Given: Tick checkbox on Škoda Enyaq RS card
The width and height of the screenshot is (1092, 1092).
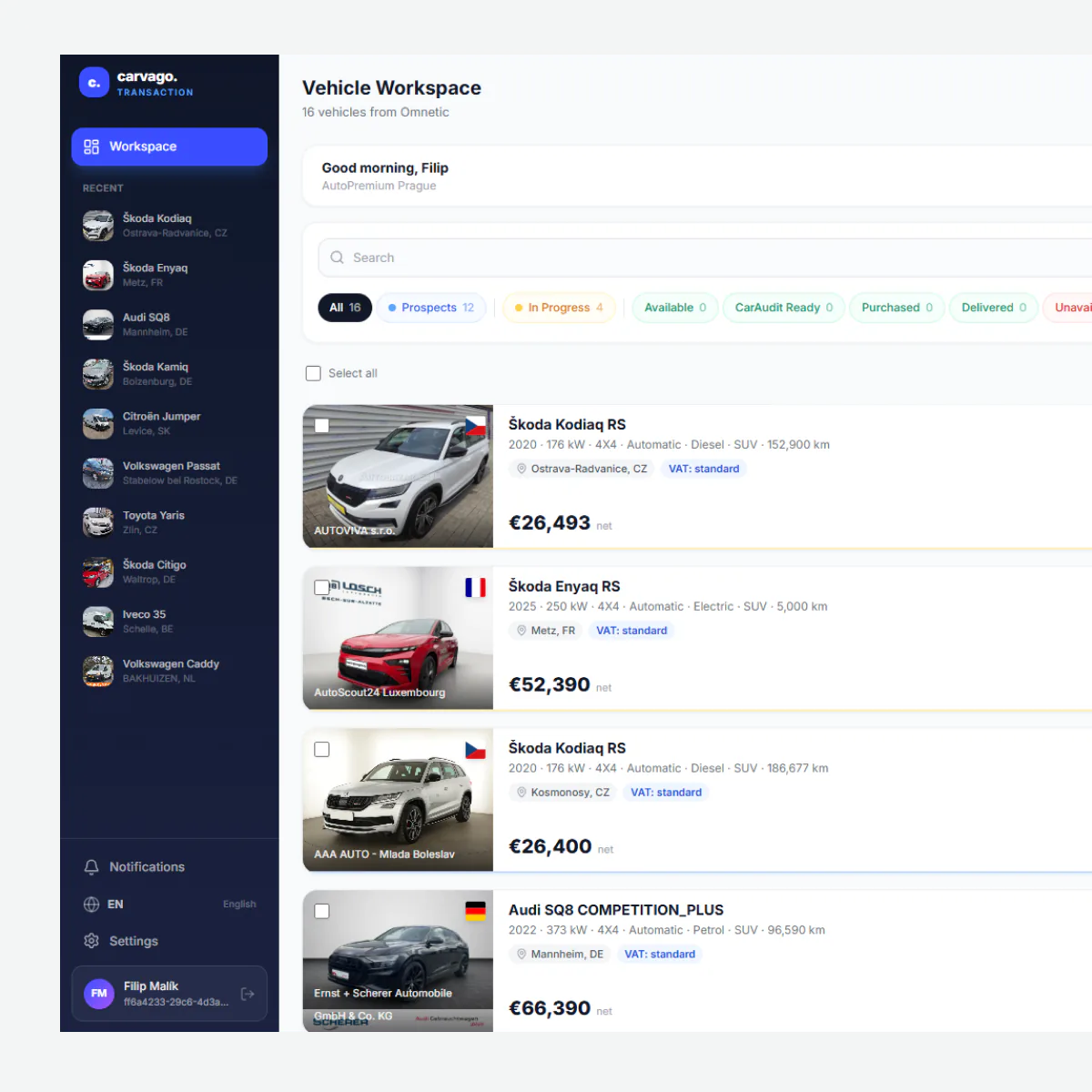Looking at the screenshot, I should coord(322,588).
